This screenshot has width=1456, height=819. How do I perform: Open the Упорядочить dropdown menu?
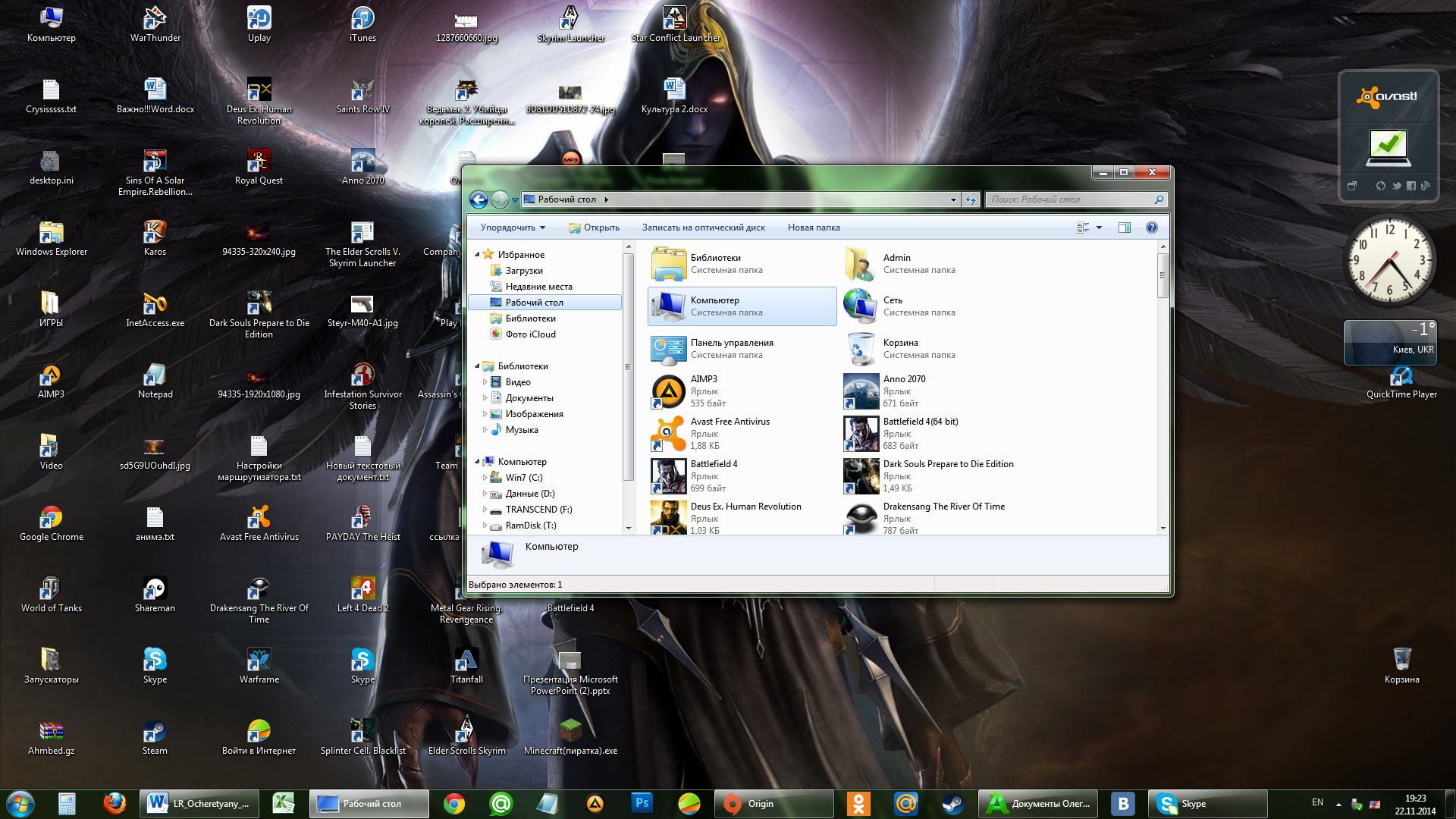pyautogui.click(x=513, y=227)
